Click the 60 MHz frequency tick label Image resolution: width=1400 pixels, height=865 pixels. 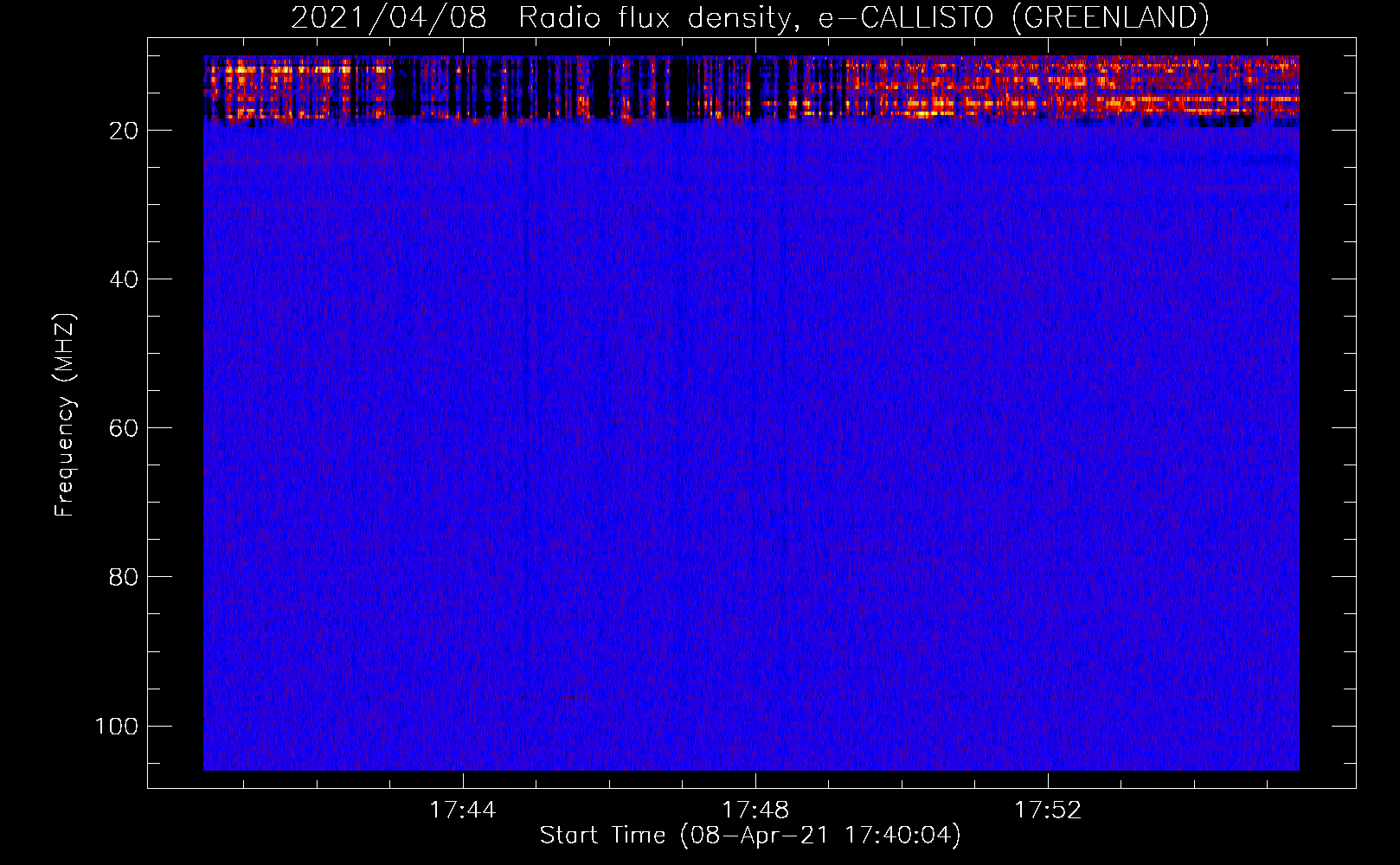[x=124, y=428]
